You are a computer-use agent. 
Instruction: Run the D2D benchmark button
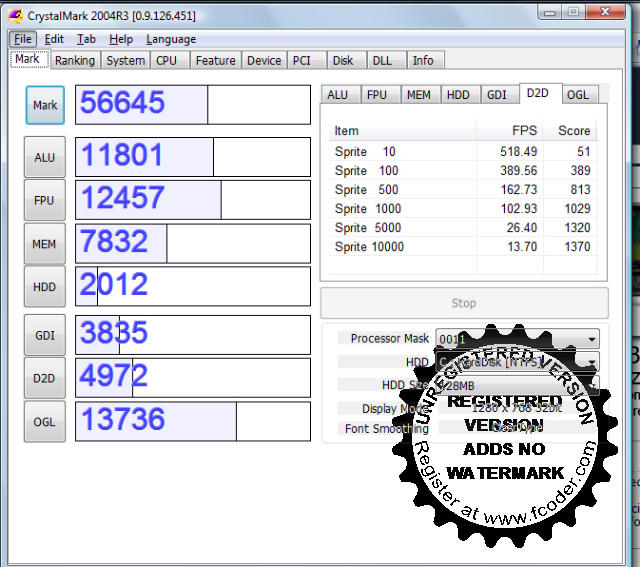point(44,378)
